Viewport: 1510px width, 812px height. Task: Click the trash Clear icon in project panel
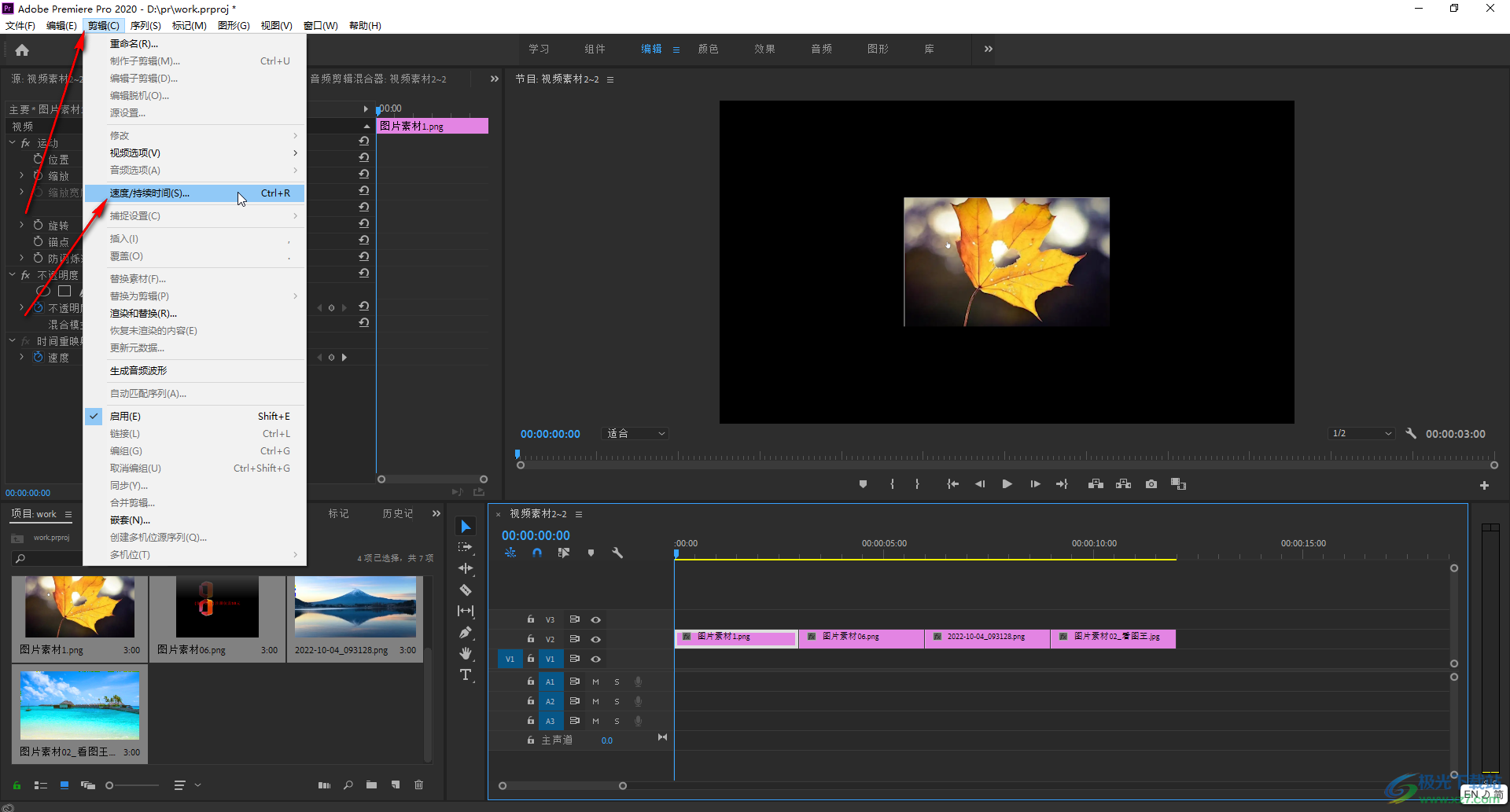click(x=418, y=784)
